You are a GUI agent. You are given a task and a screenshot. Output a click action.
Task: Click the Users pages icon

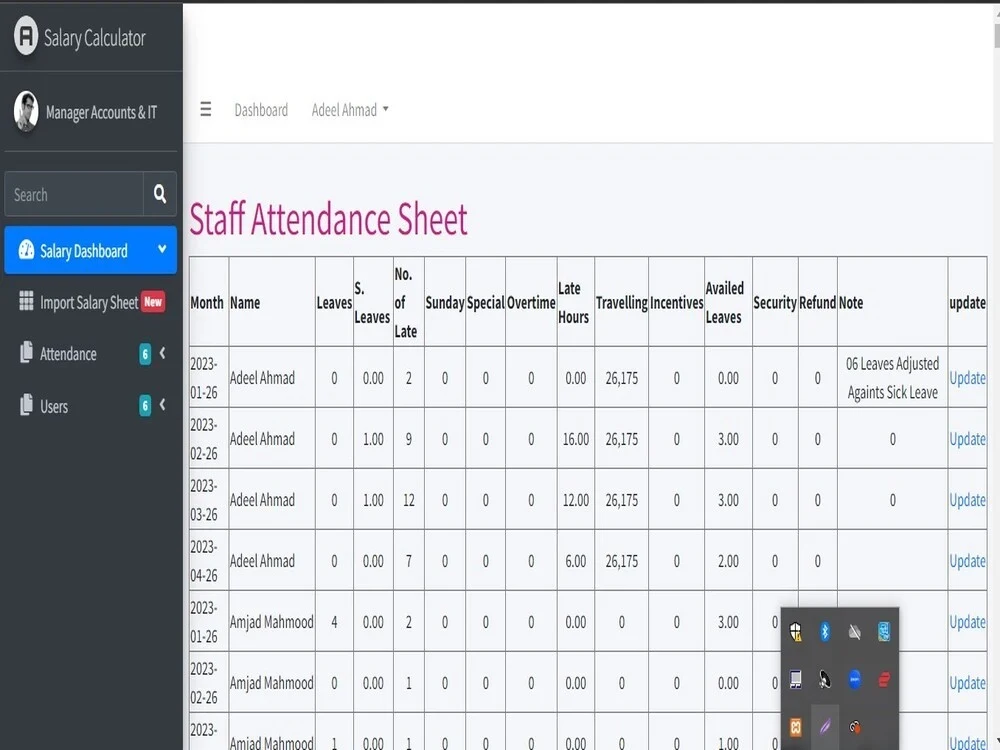tap(25, 406)
